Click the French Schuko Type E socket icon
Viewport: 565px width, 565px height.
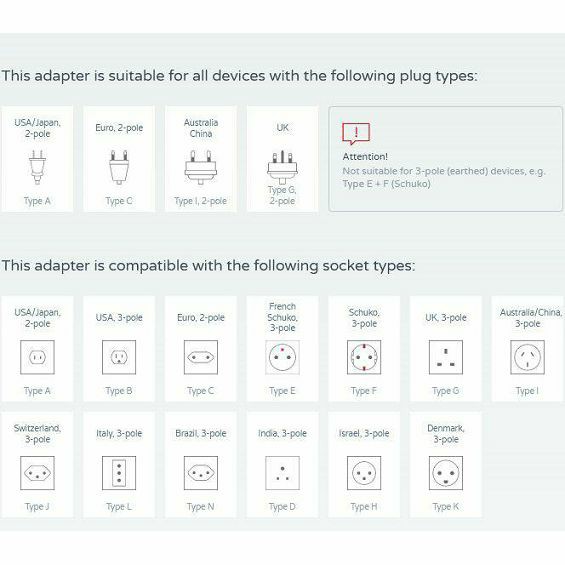(282, 357)
